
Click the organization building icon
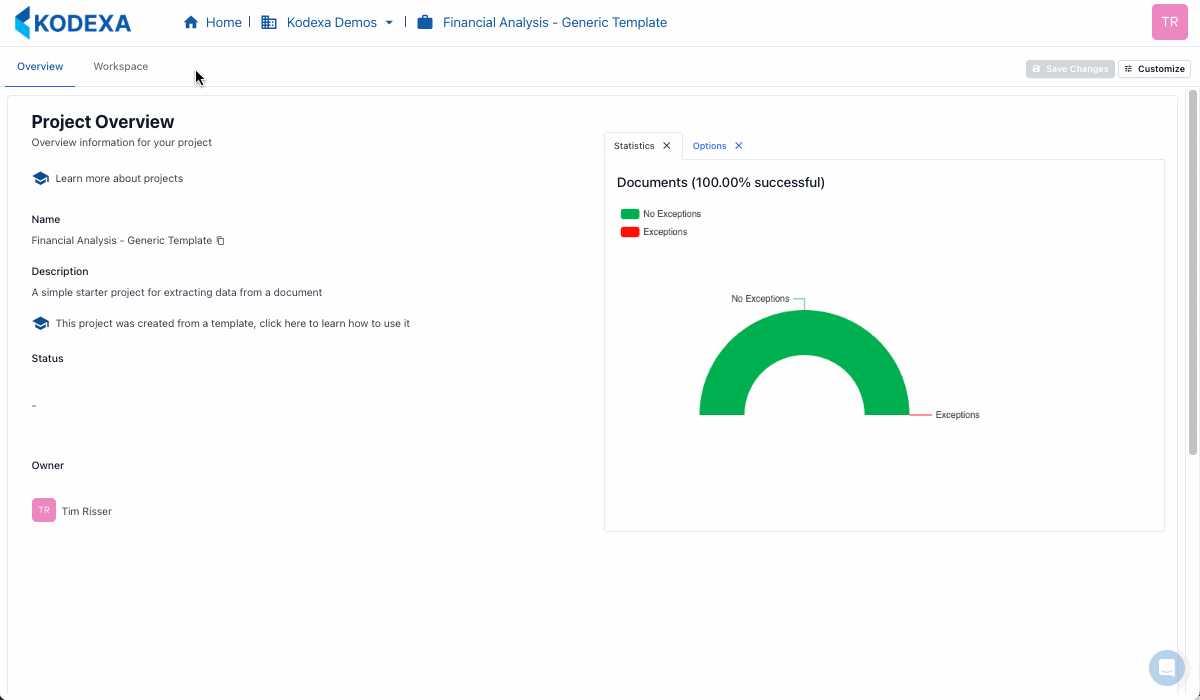pos(269,22)
